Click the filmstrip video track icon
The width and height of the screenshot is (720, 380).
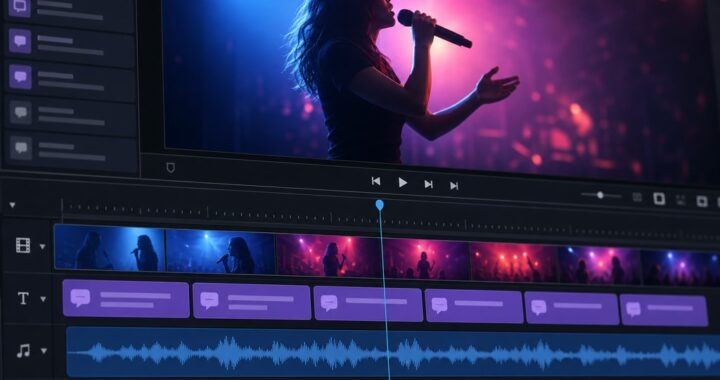coord(23,246)
